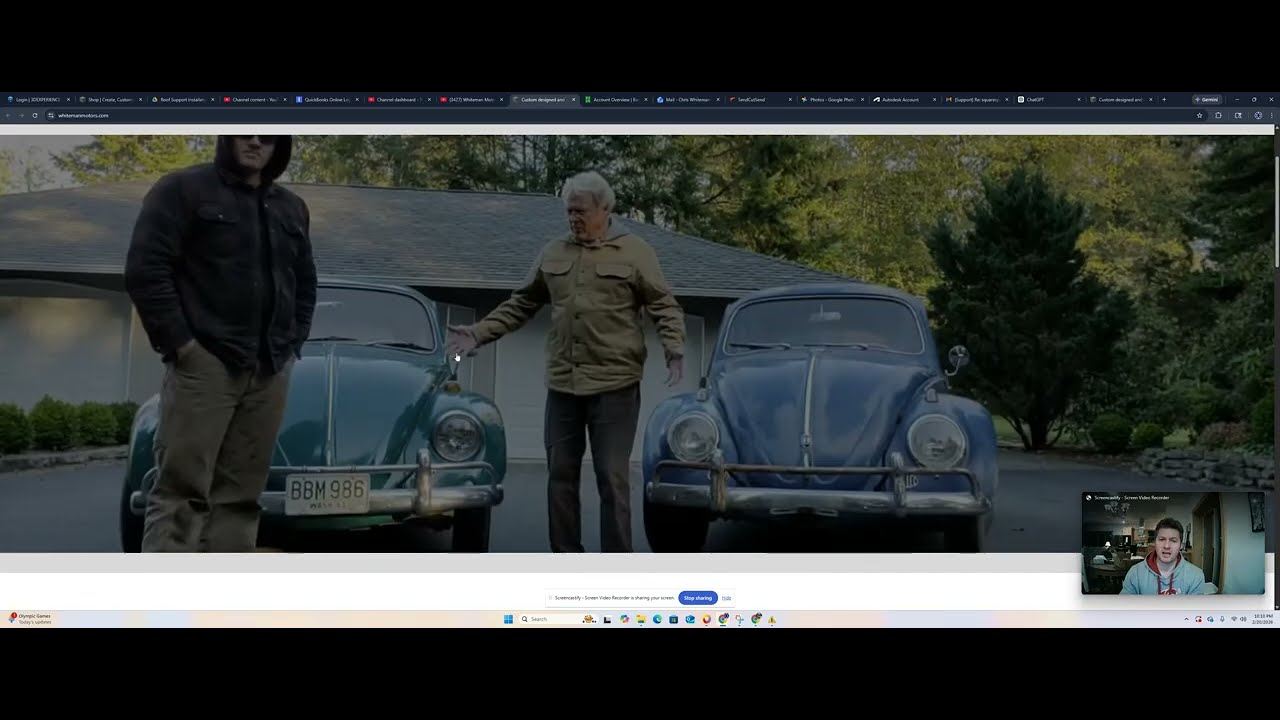This screenshot has height=720, width=1280.
Task: Open the taskbar clock and date
Action: coord(1263,619)
